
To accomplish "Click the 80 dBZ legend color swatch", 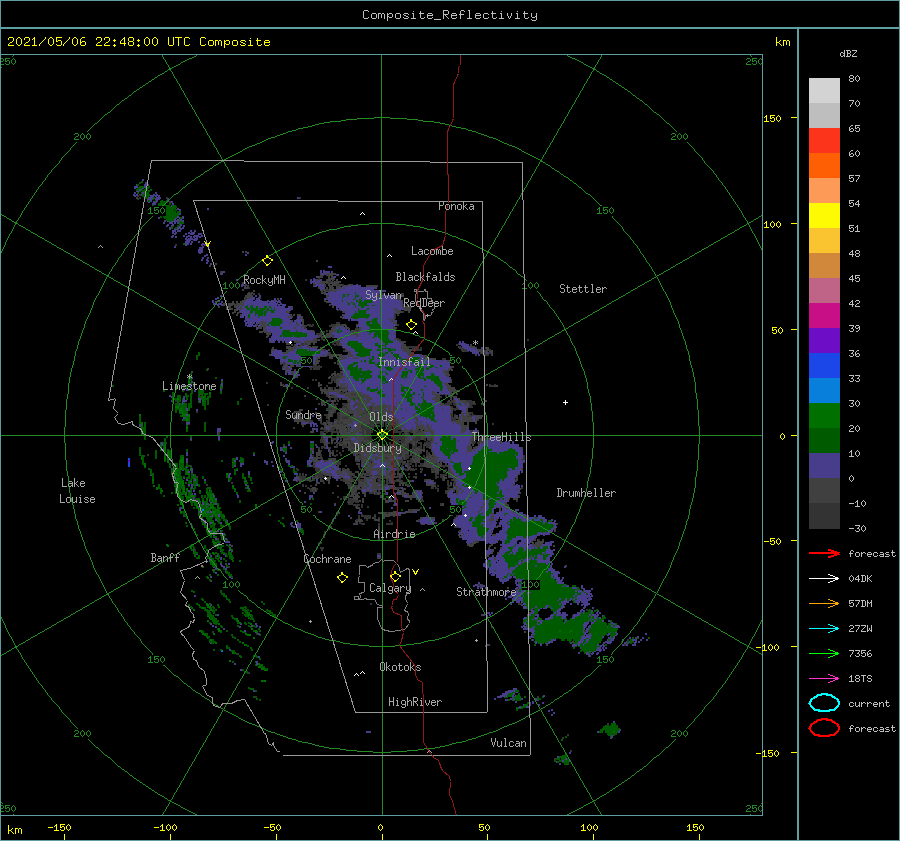I will [824, 90].
